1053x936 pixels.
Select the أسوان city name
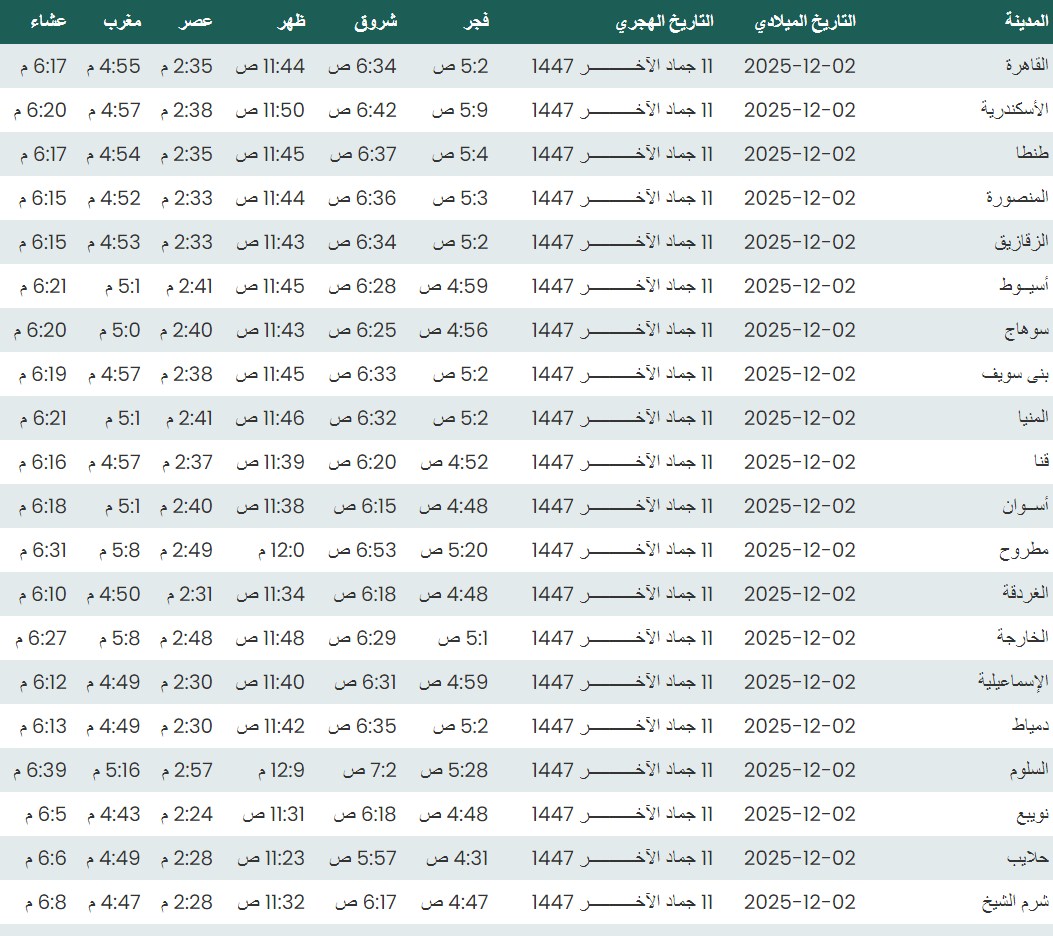point(1025,506)
